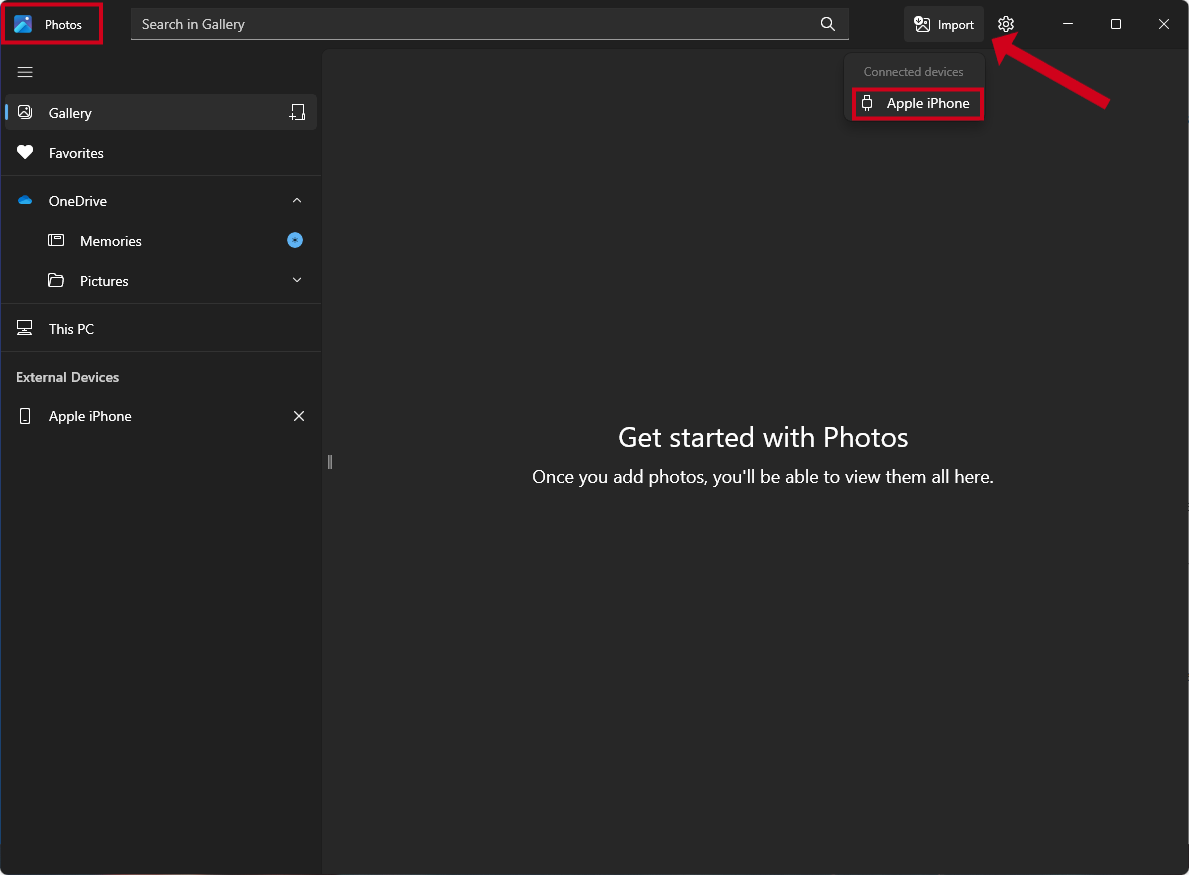This screenshot has width=1189, height=875.
Task: Click the blue Memories status badge
Action: coord(295,240)
